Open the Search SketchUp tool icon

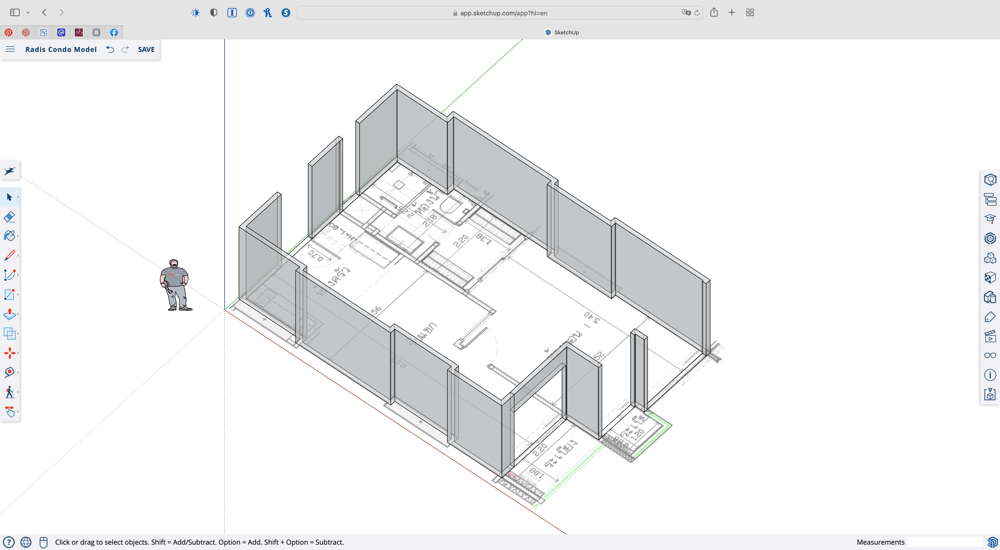pos(10,171)
